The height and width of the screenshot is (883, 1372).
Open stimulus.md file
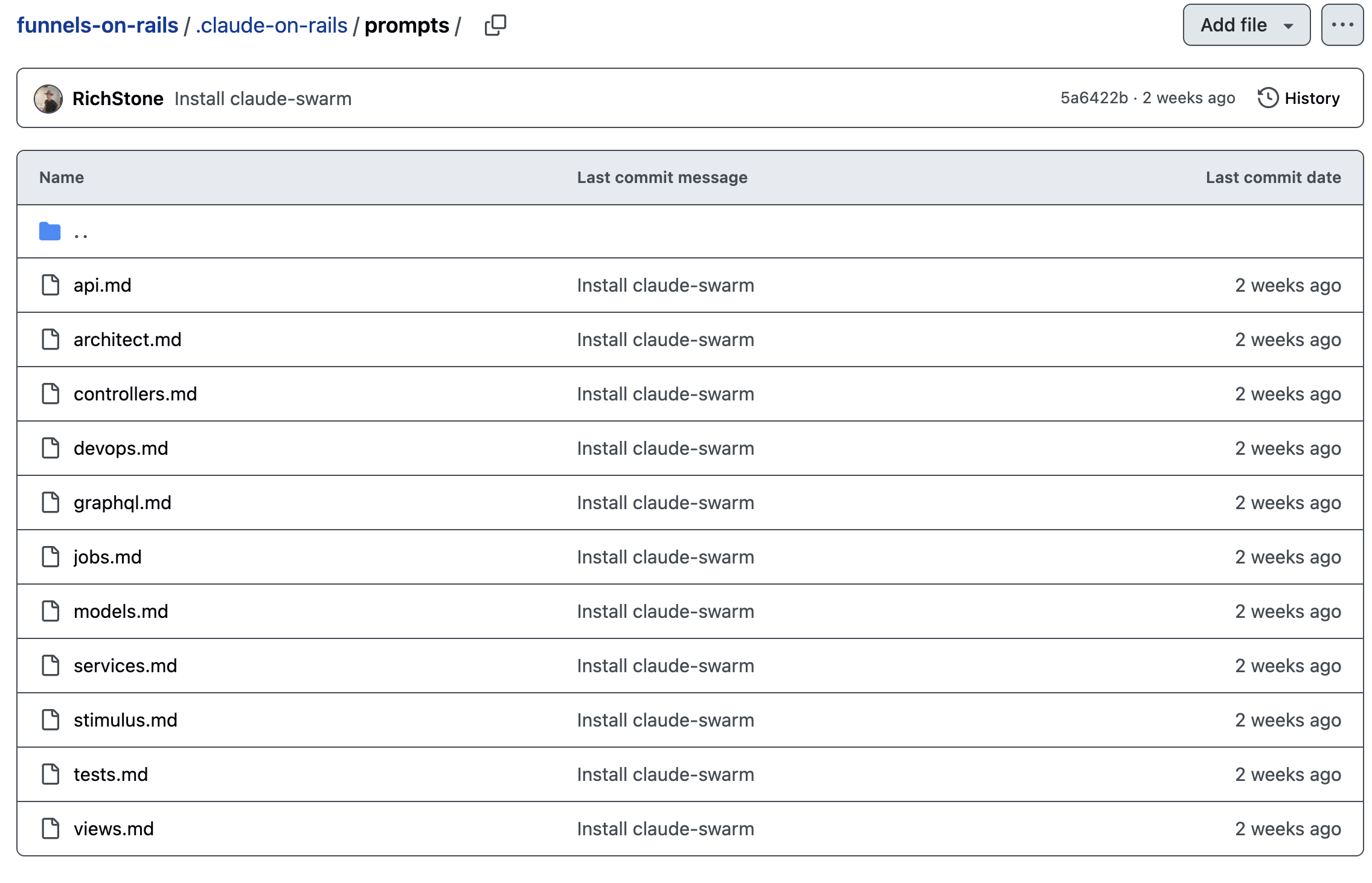[x=126, y=720]
